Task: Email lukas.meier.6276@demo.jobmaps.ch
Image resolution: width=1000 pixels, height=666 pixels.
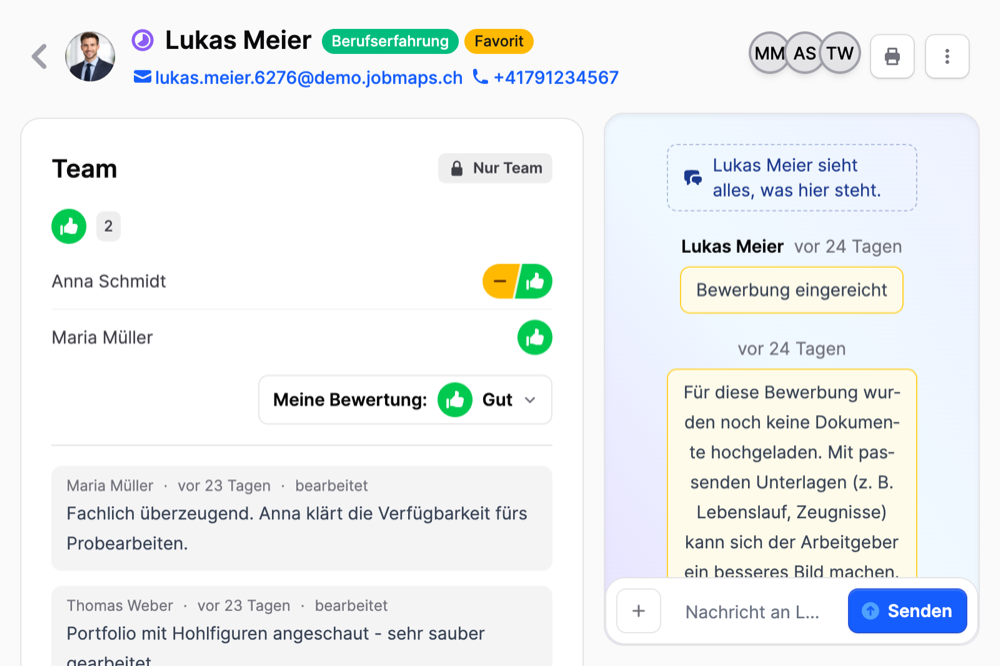Action: pos(309,78)
